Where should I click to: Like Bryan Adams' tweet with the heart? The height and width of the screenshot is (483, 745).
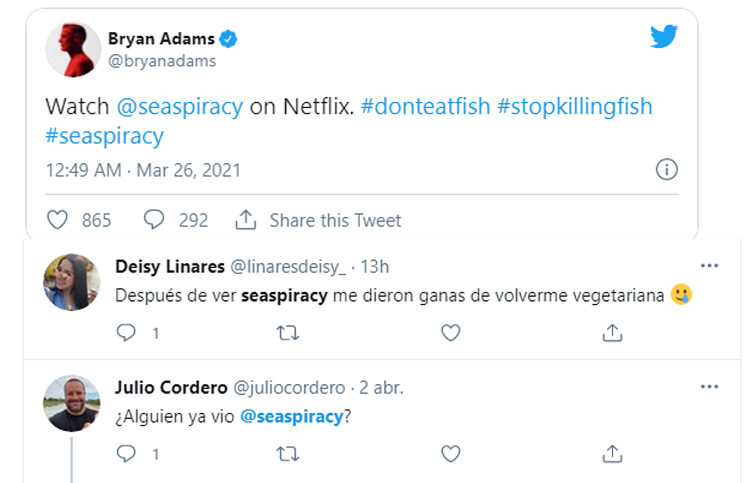(x=58, y=220)
